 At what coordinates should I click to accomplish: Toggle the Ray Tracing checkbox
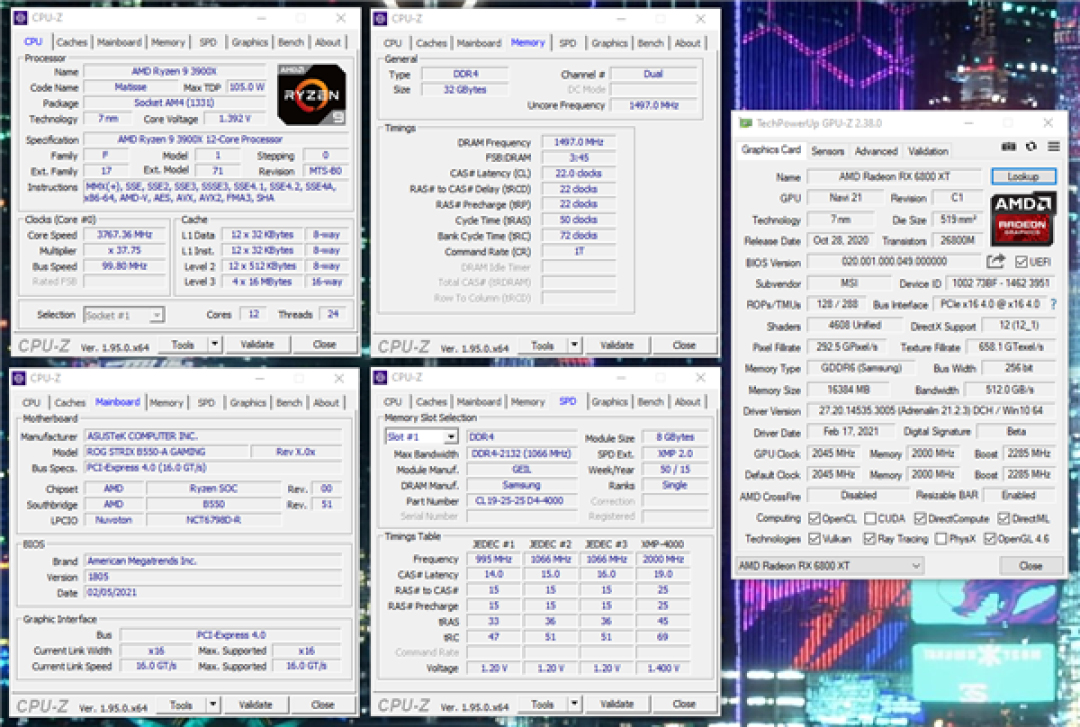869,538
